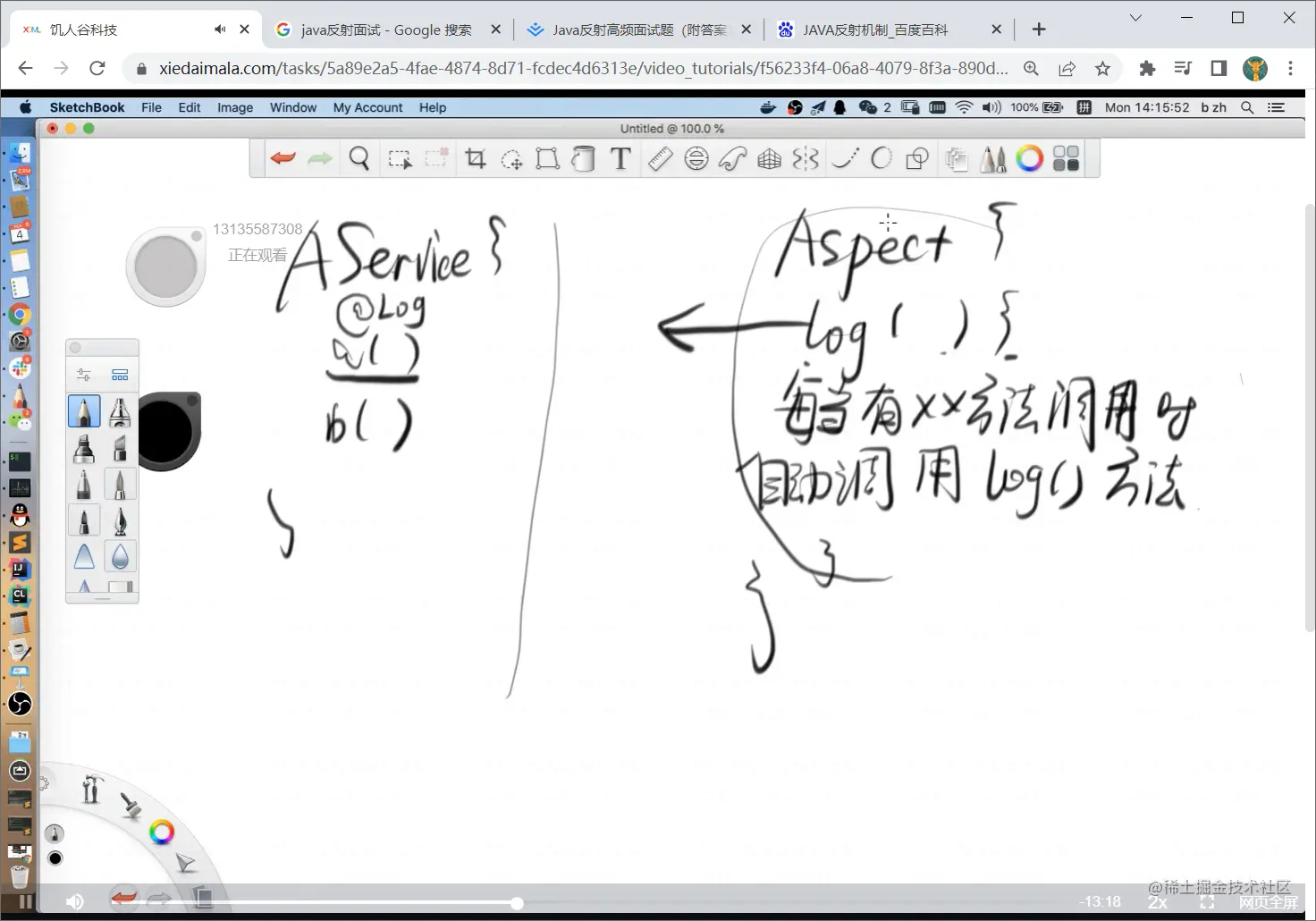Enable the French curve guide
Screen dimensions: 1316x921
[x=732, y=159]
